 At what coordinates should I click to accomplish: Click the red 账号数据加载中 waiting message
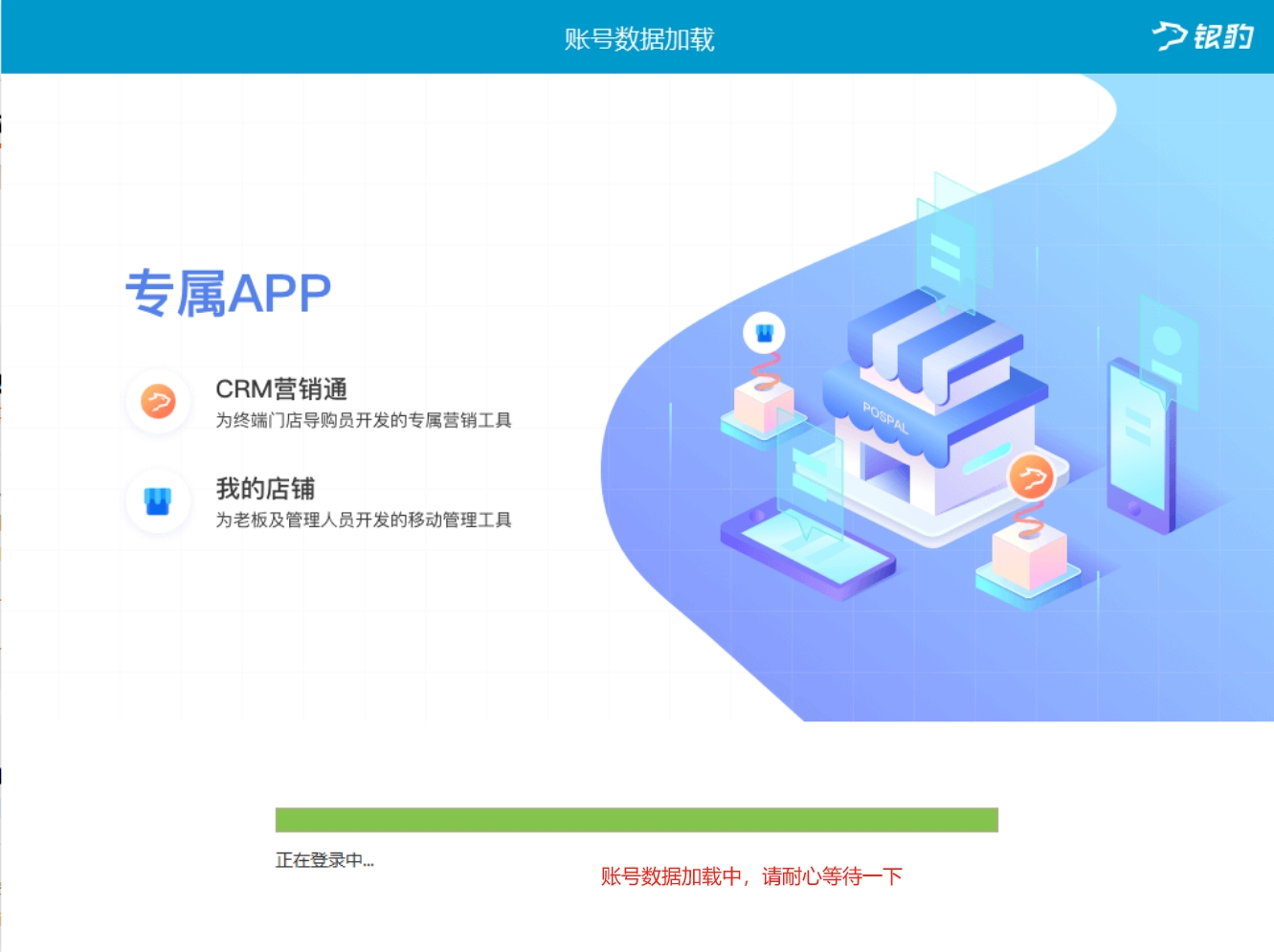[751, 876]
